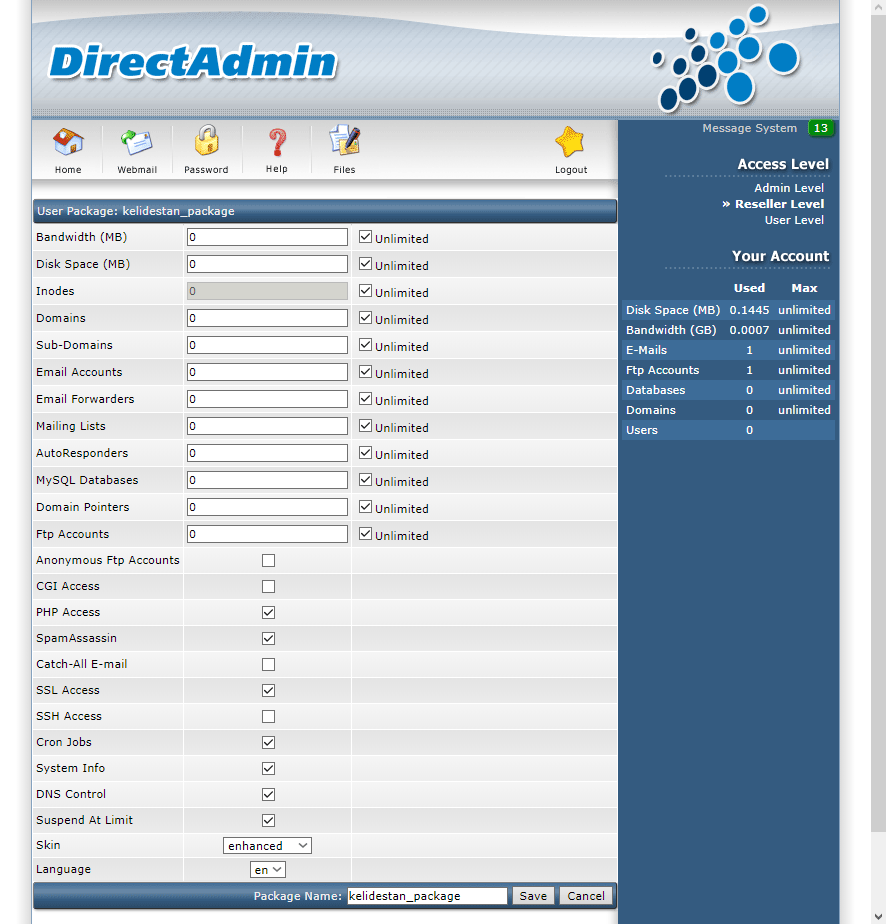
Task: Cancel package editing
Action: pyautogui.click(x=586, y=896)
